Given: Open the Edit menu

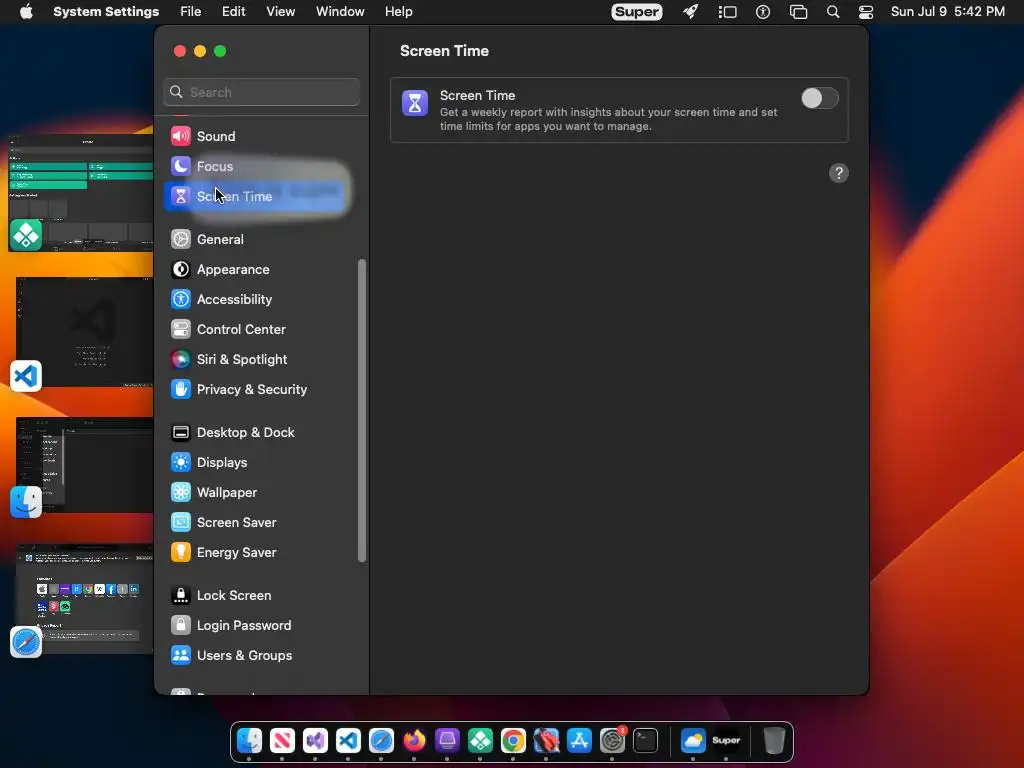Looking at the screenshot, I should 234,12.
